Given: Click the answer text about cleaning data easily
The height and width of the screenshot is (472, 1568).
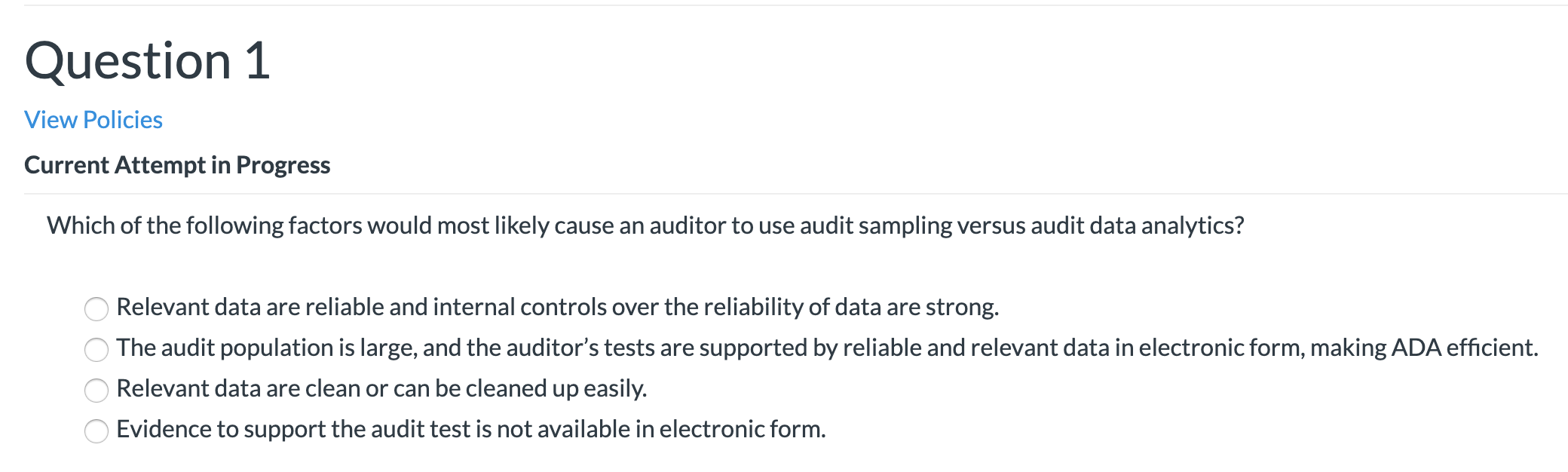Looking at the screenshot, I should [381, 389].
